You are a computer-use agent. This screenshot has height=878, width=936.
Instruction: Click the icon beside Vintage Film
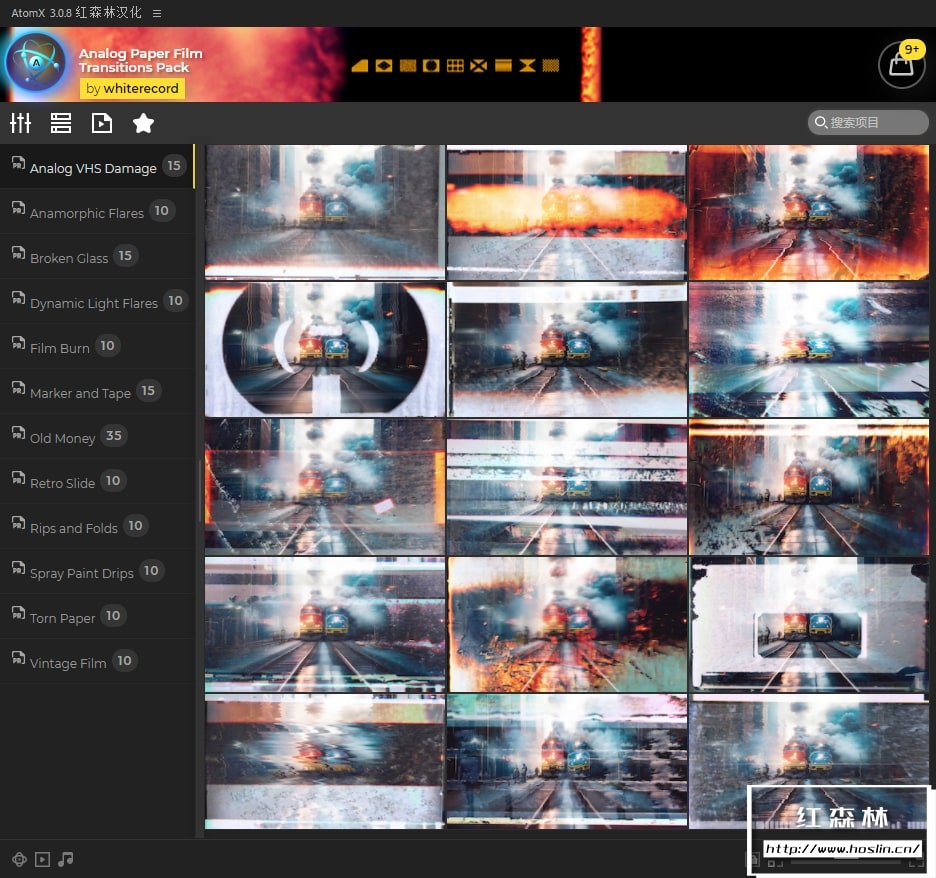tap(19, 658)
